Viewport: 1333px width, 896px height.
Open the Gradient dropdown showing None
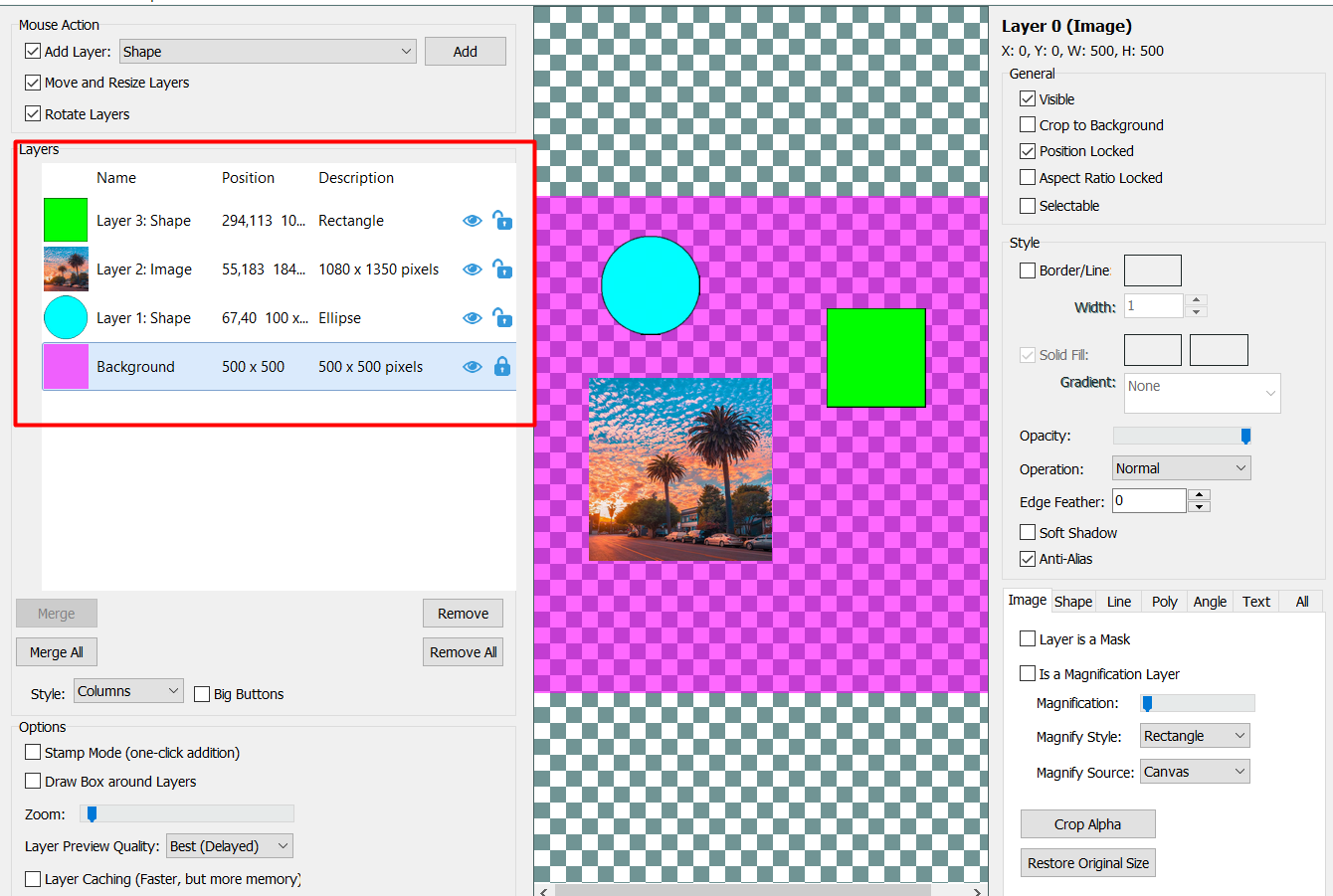[x=1203, y=393]
